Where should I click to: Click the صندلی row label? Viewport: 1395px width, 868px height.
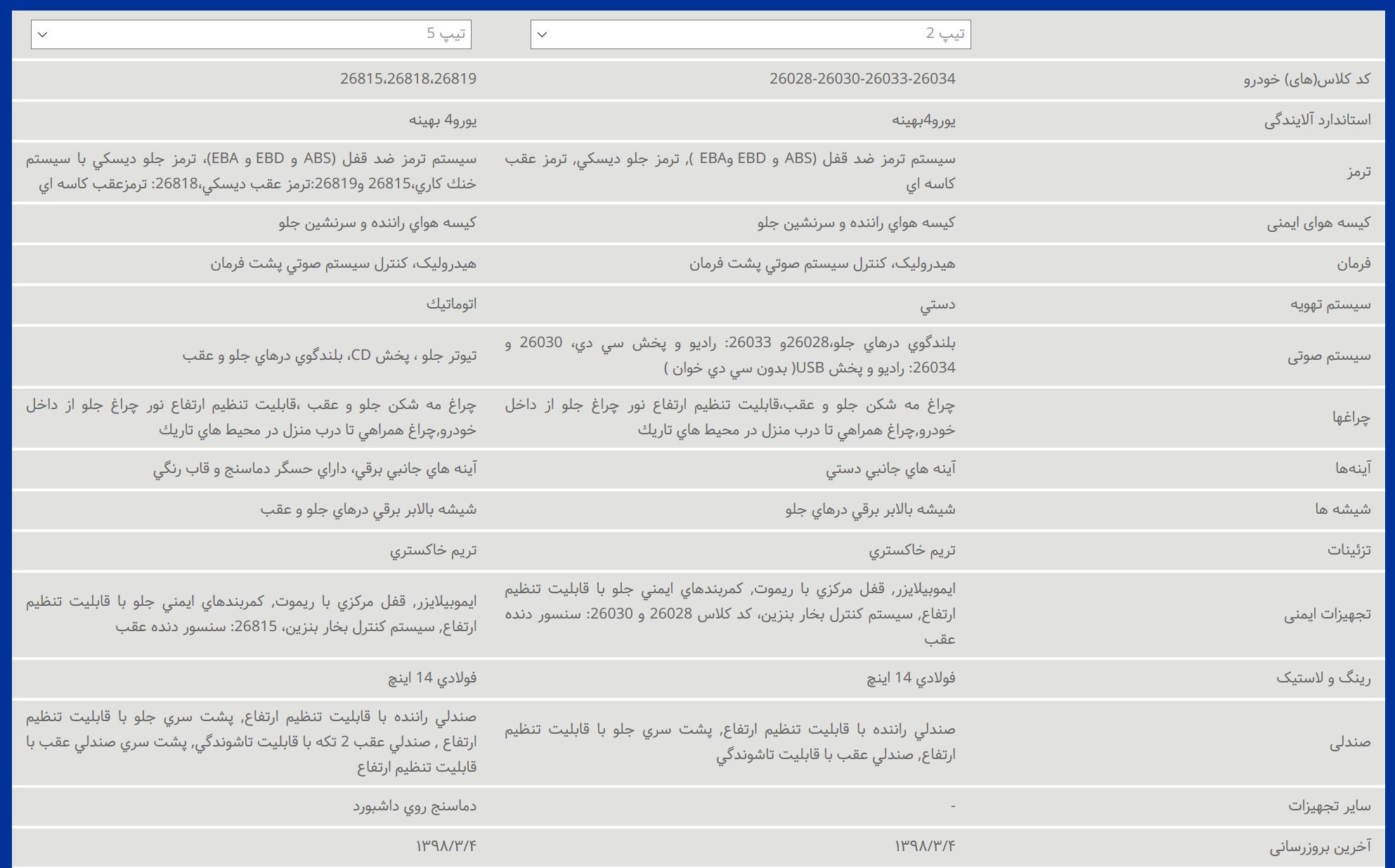[1350, 743]
